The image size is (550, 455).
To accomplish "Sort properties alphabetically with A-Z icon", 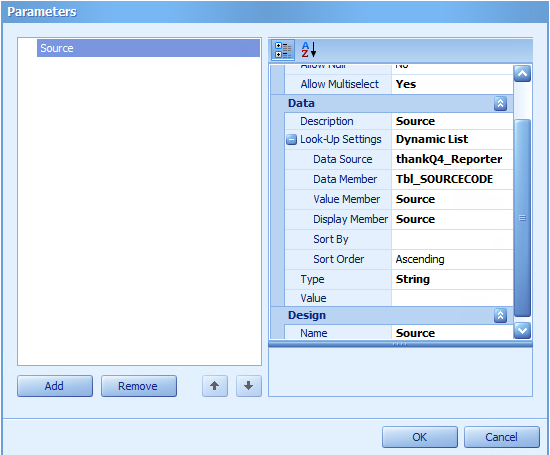I will click(x=309, y=50).
